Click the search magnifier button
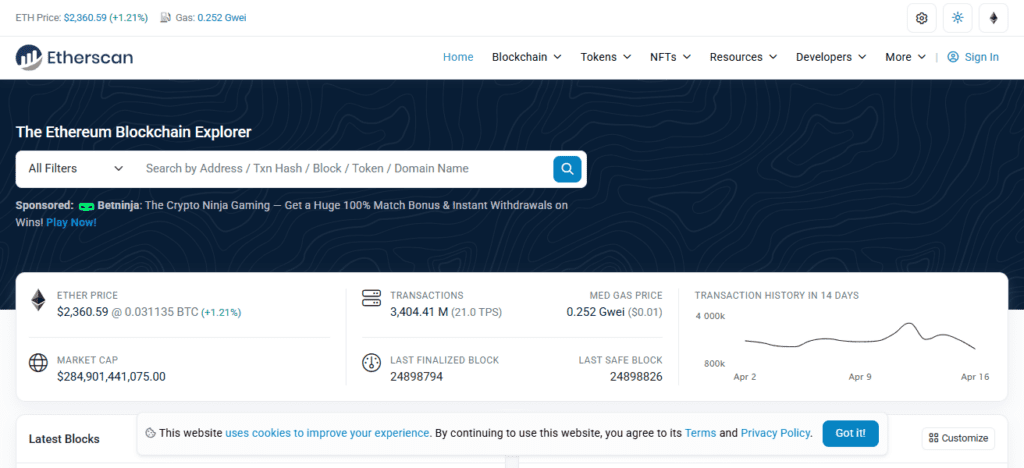Viewport: 1024px width, 468px height. (x=568, y=169)
